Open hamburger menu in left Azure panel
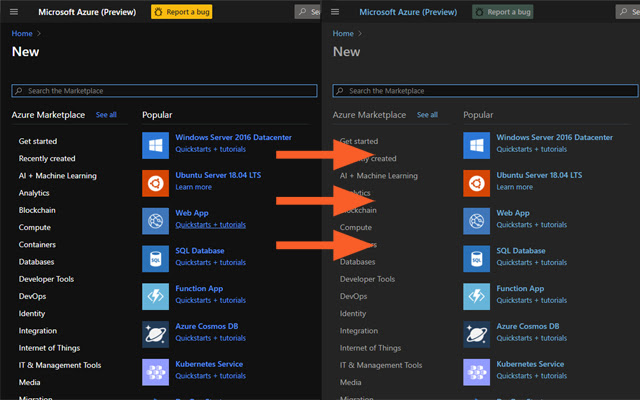 [14, 12]
